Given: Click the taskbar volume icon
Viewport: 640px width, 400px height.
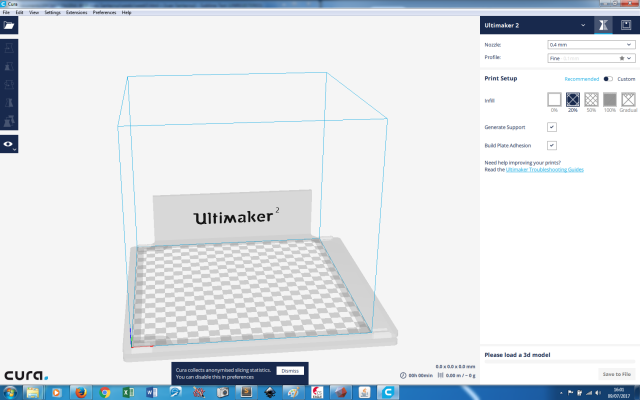Looking at the screenshot, I should point(598,393).
